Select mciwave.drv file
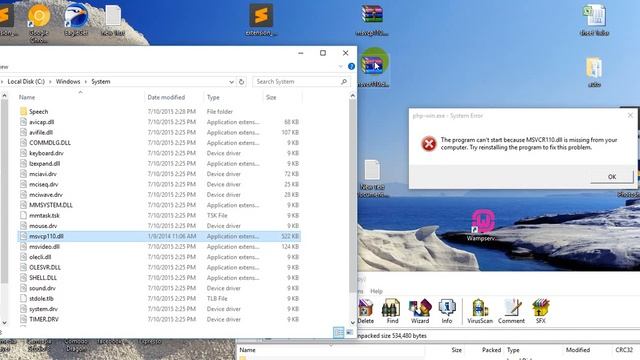The width and height of the screenshot is (640, 360). pos(46,195)
